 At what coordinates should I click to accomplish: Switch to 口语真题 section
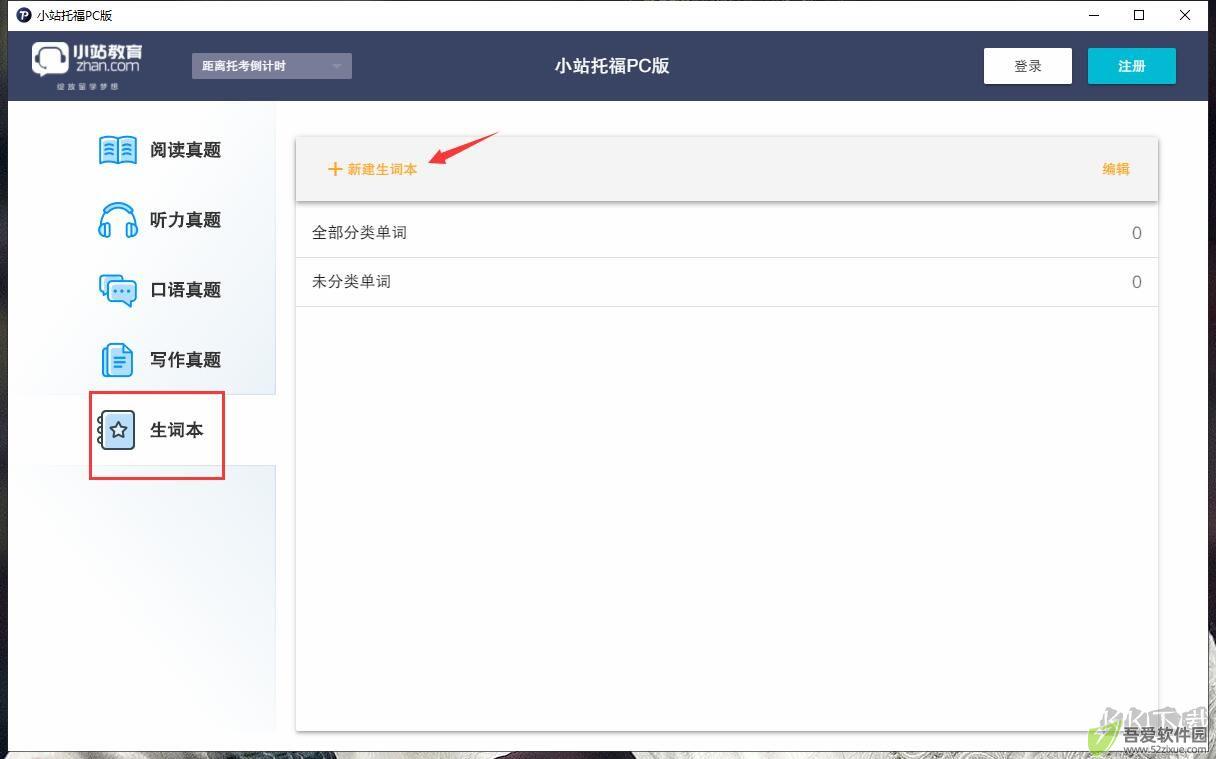coord(185,290)
